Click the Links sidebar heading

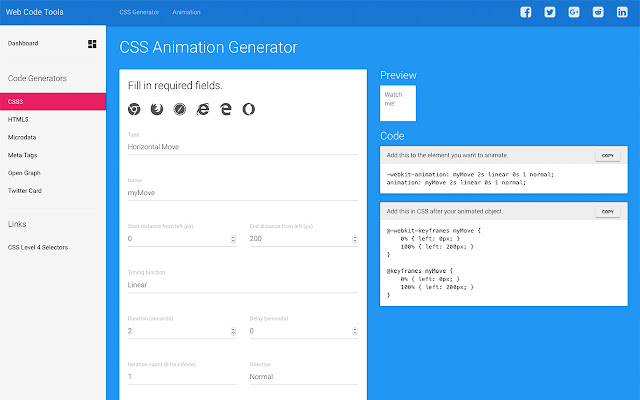pyautogui.click(x=17, y=224)
